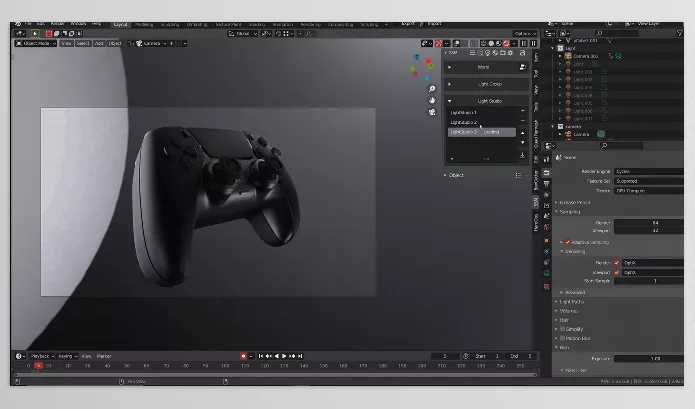Click the Film Exposure value slider
This screenshot has width=695, height=409.
click(648, 358)
